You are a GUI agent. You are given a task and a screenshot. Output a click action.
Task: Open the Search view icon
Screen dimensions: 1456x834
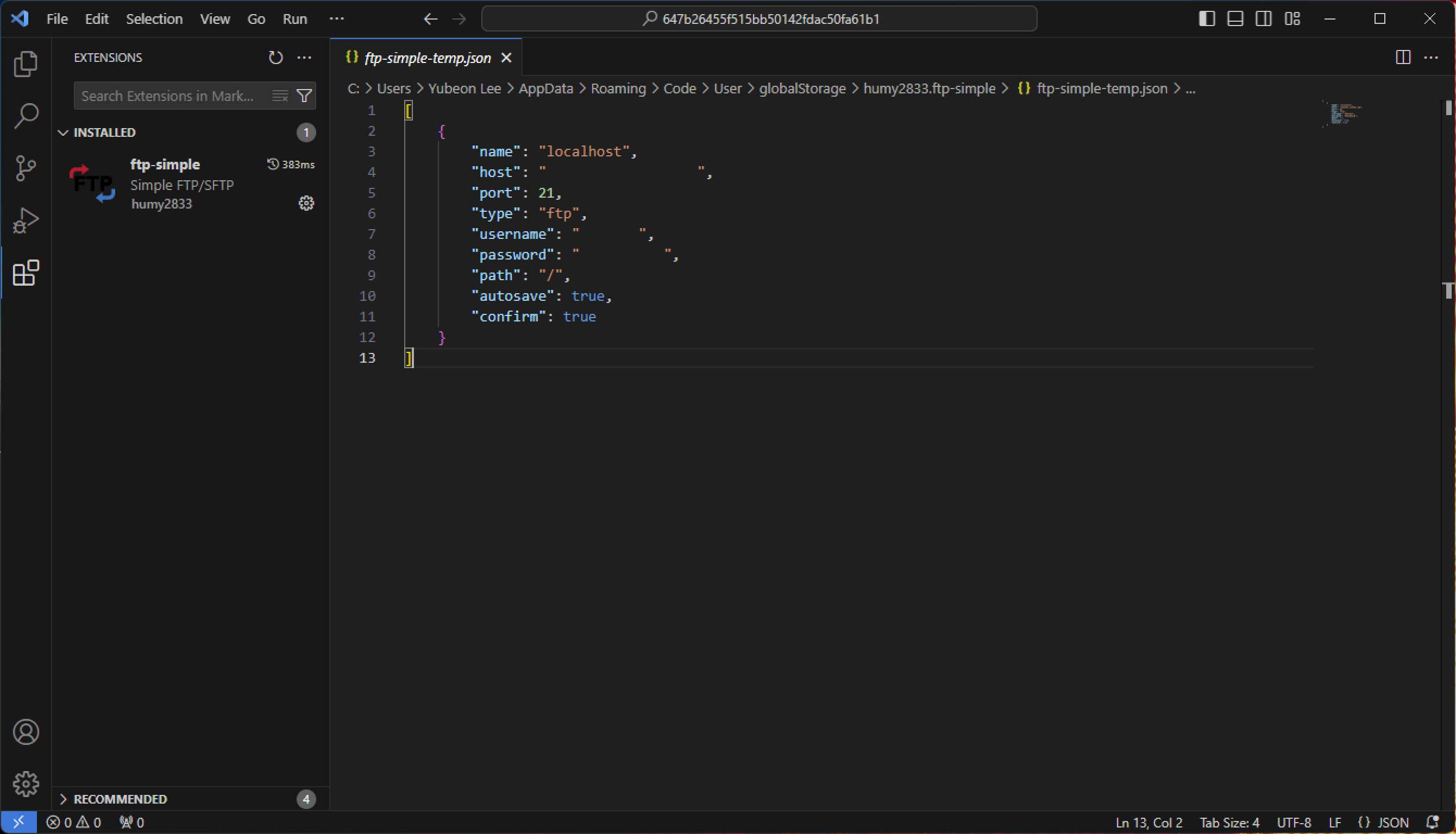click(x=26, y=116)
